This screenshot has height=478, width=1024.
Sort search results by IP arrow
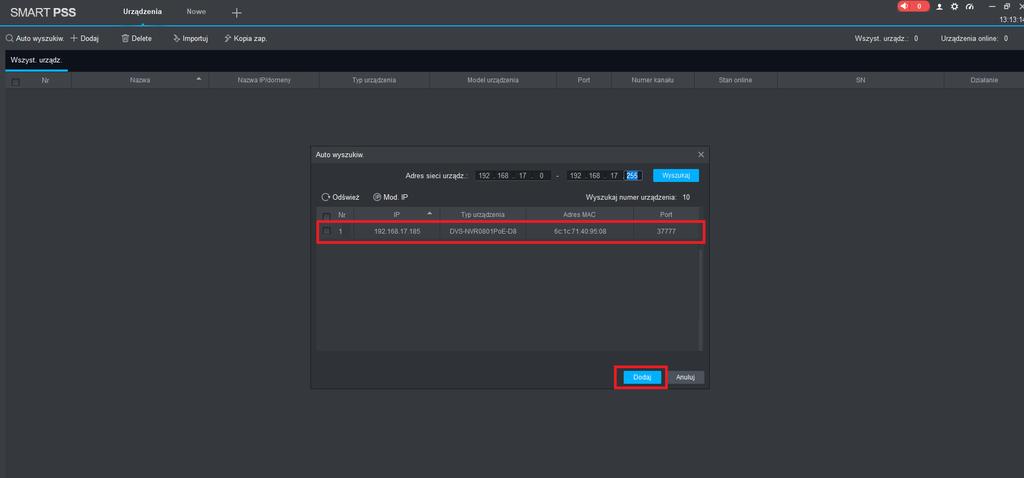pos(430,214)
